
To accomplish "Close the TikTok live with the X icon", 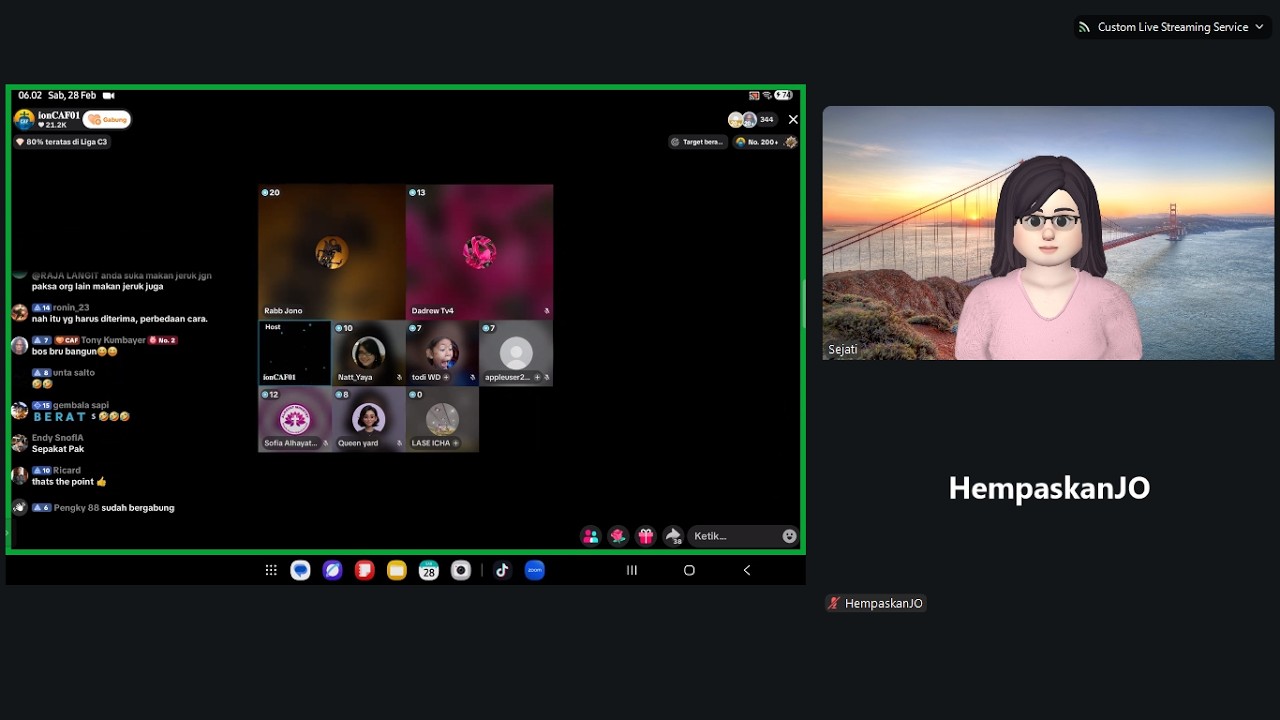I will [x=793, y=120].
